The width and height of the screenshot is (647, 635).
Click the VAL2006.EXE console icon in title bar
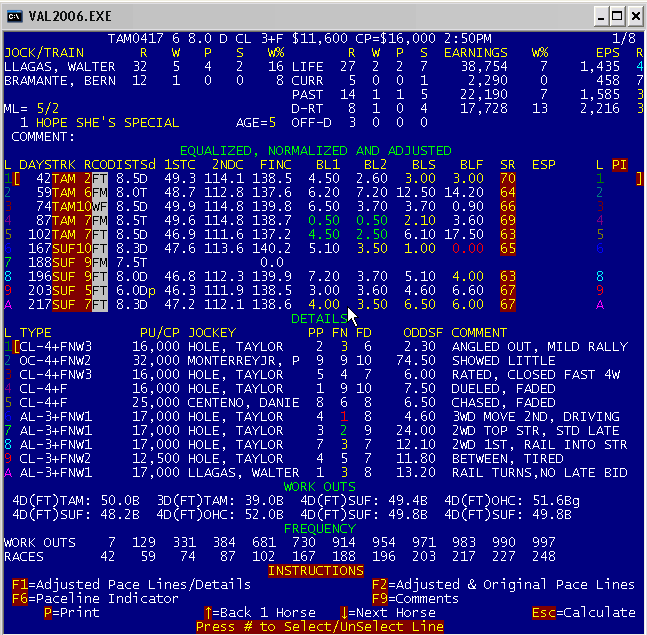pyautogui.click(x=14, y=16)
